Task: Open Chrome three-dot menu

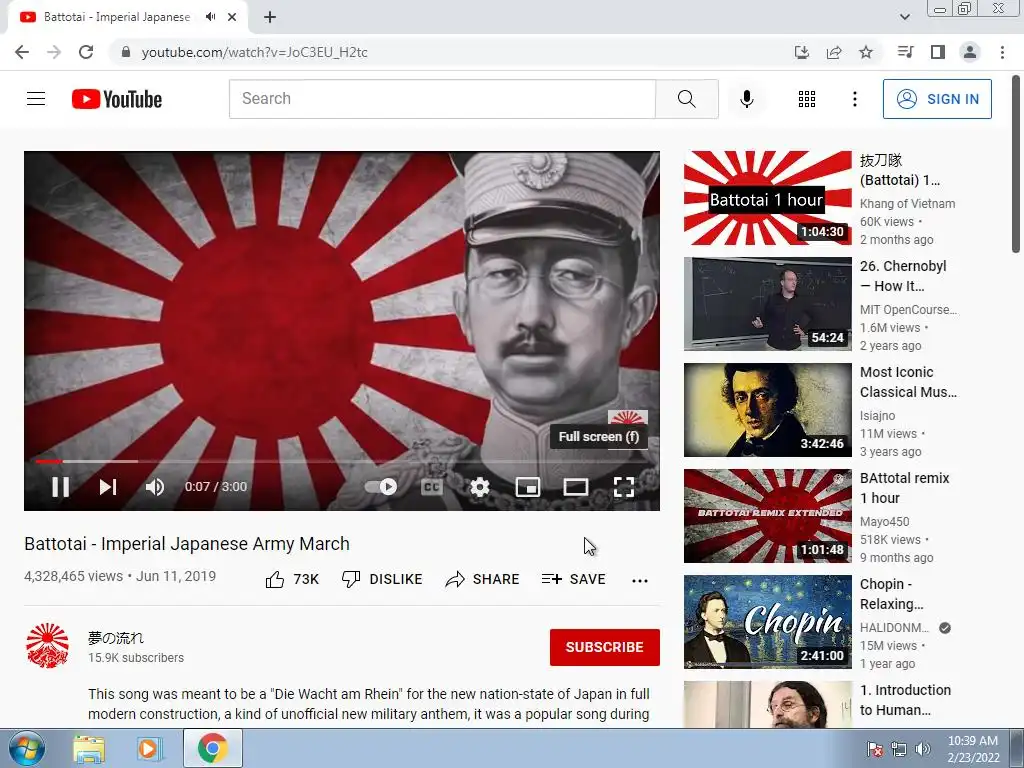Action: [1002, 52]
